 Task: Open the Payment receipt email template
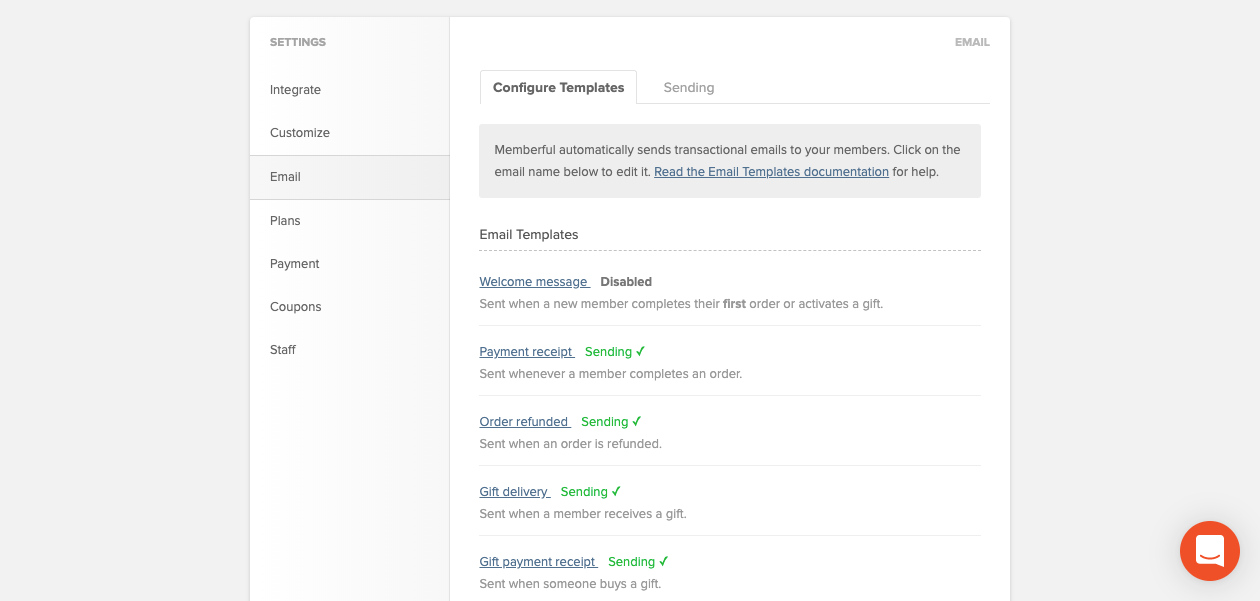click(x=526, y=352)
